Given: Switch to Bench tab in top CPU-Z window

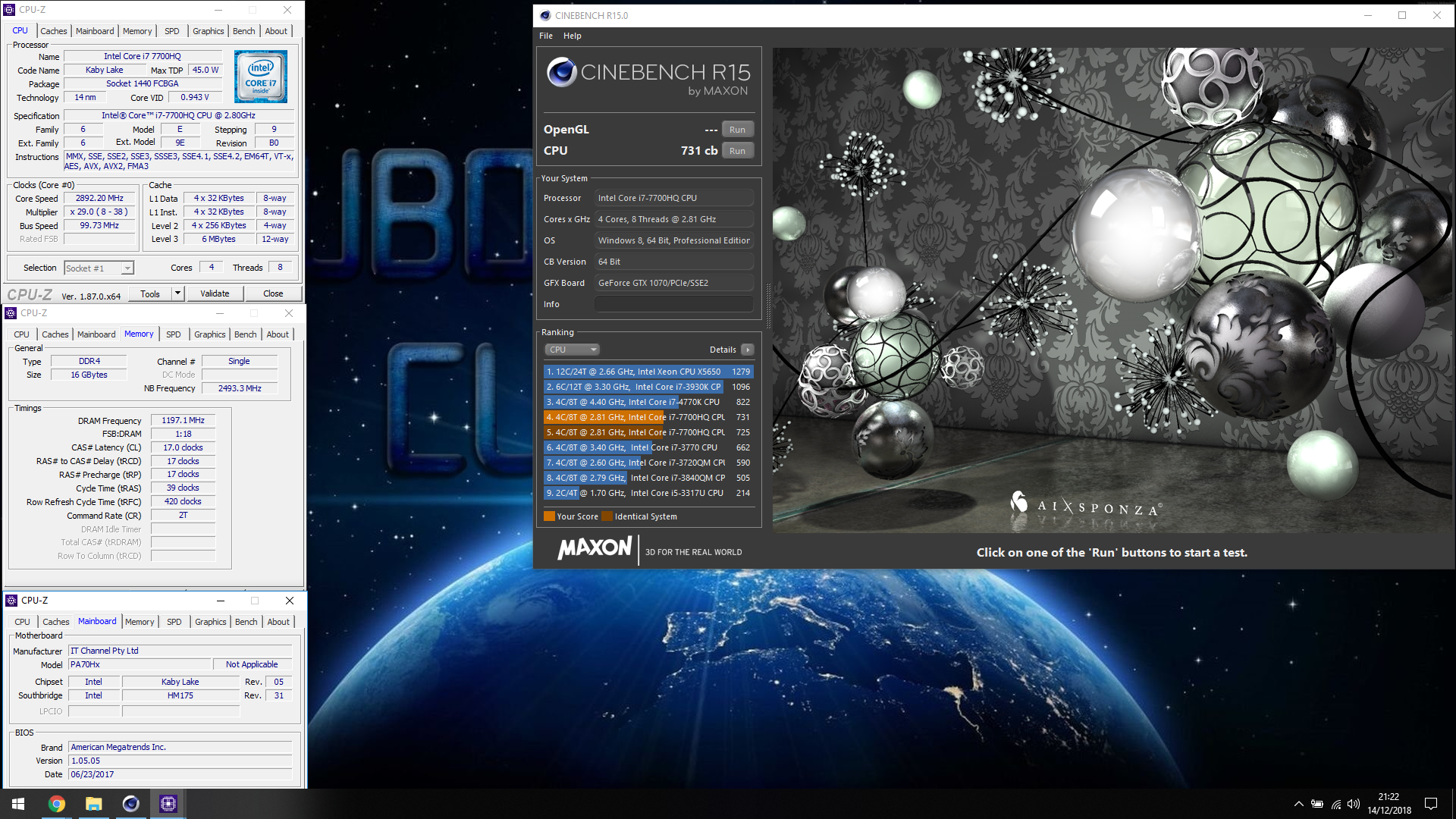Looking at the screenshot, I should [x=244, y=31].
